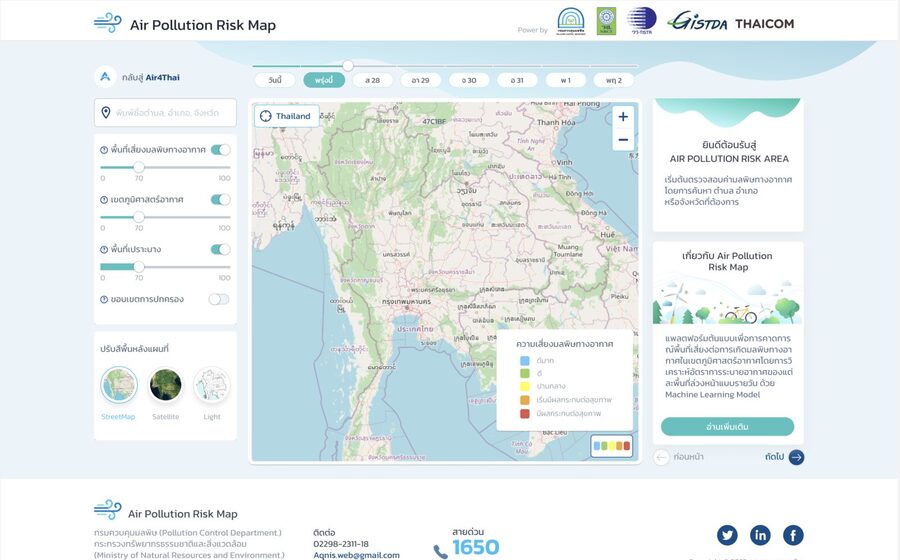
Task: Click the info icon beside พื้นที่เปราะบาง
Action: 104,250
